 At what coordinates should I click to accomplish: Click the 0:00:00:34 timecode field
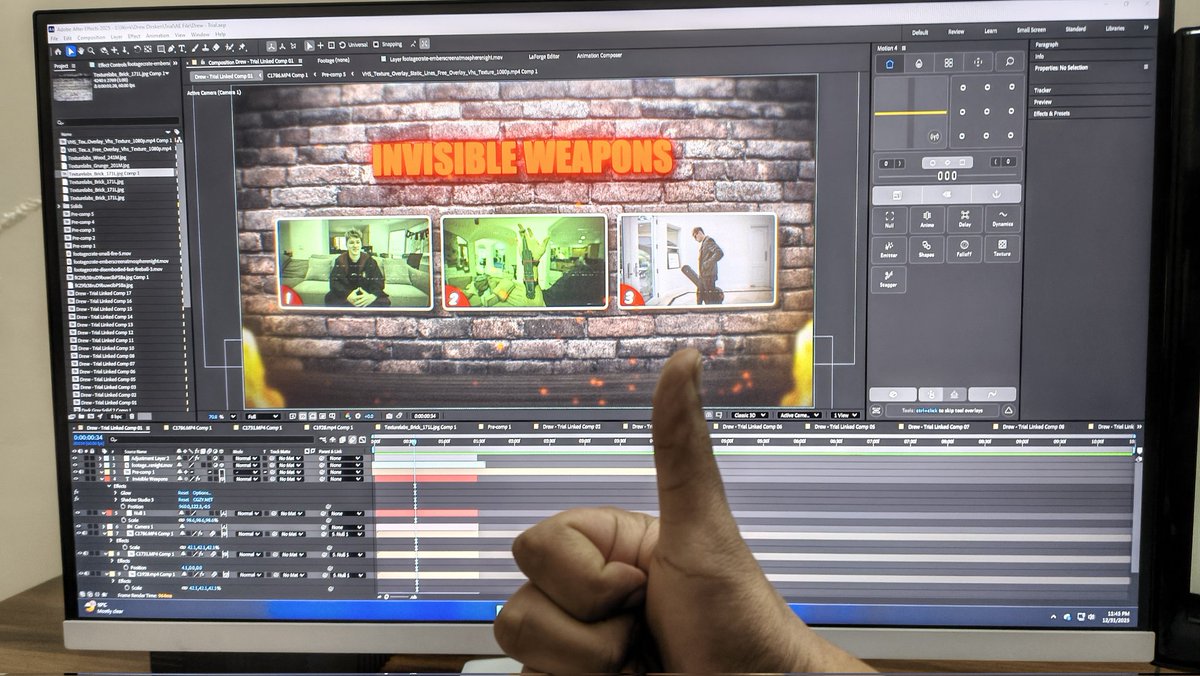[x=87, y=437]
